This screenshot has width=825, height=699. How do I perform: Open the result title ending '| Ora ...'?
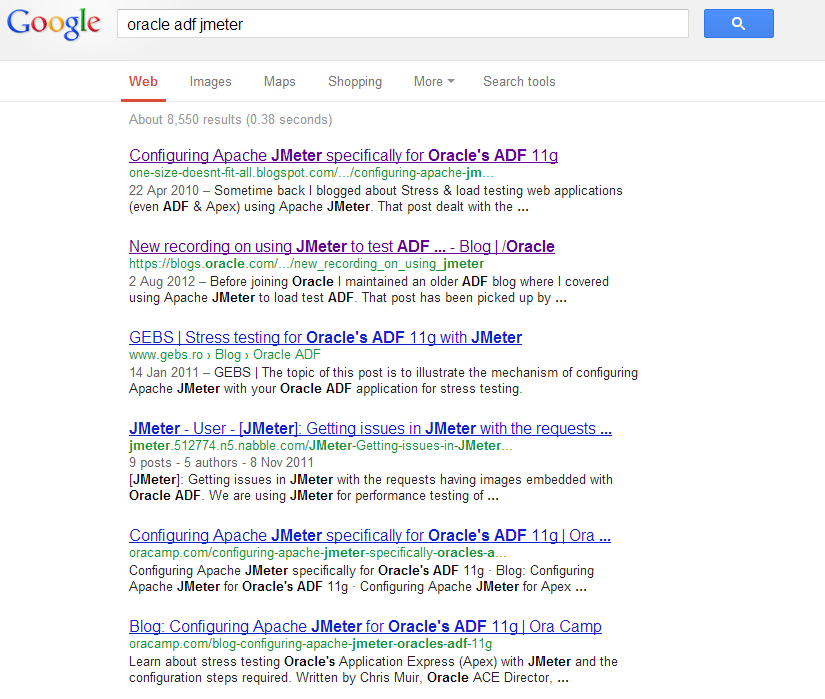369,536
